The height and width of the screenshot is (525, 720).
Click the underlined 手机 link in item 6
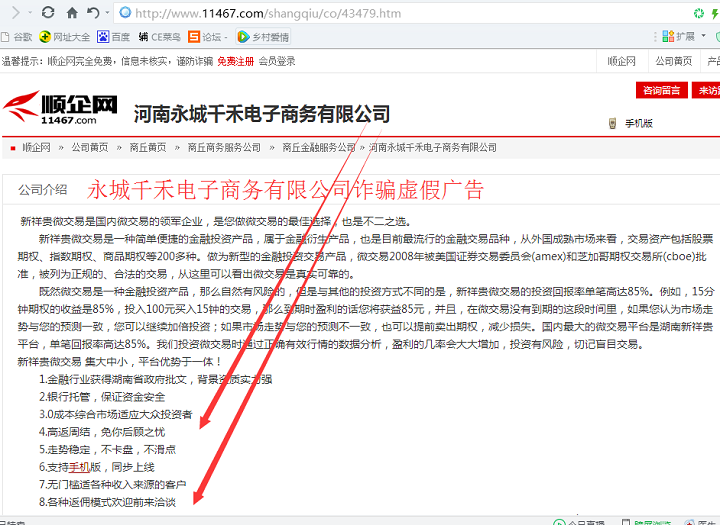79,468
